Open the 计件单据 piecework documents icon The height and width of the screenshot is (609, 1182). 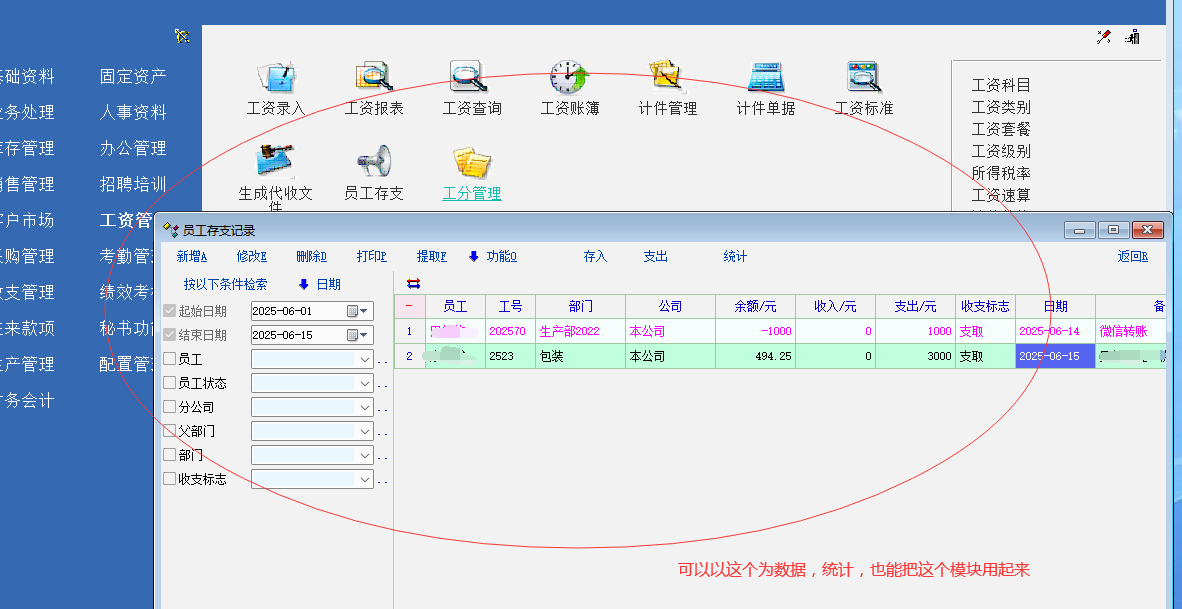(x=765, y=78)
